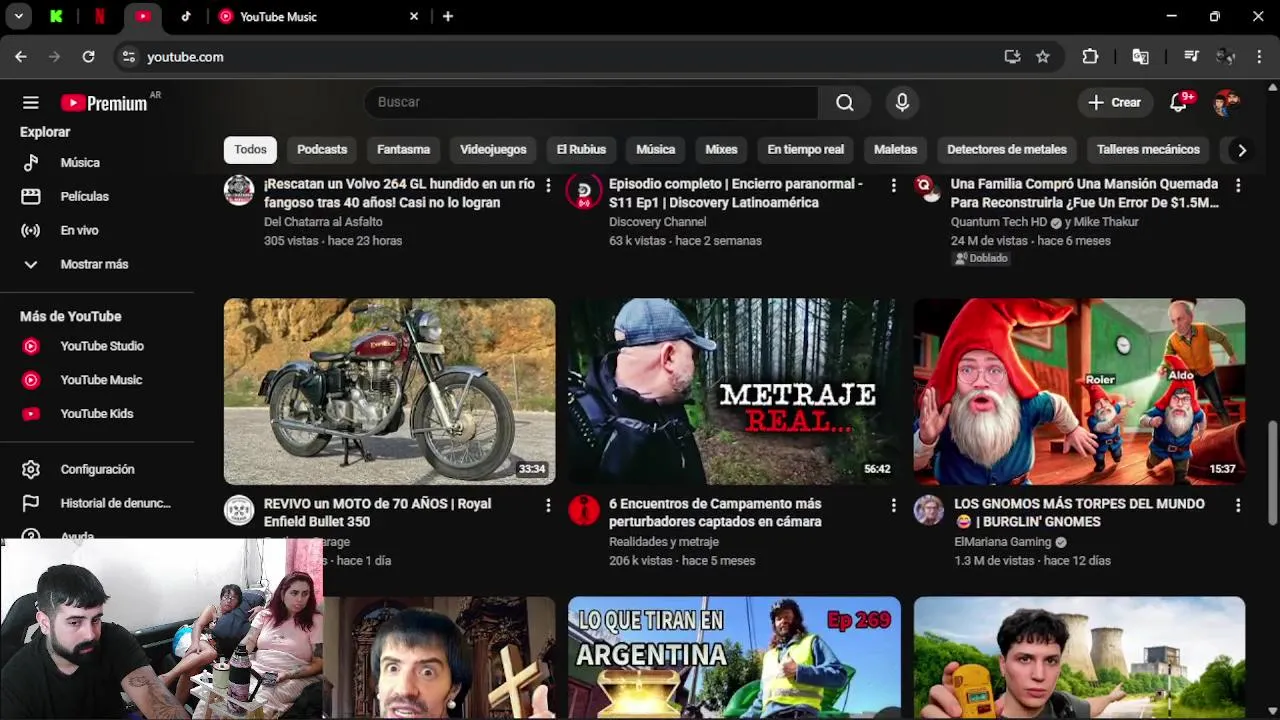Image resolution: width=1280 pixels, height=720 pixels.
Task: Open a new browser tab
Action: click(447, 16)
